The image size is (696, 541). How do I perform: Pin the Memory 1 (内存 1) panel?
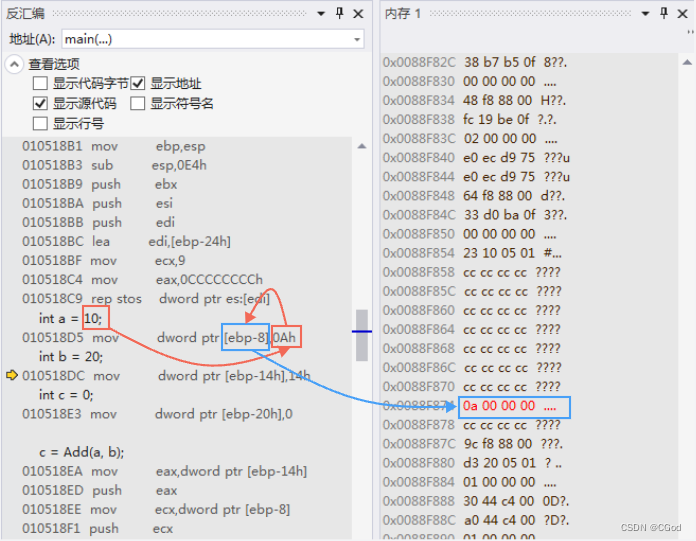tap(664, 13)
